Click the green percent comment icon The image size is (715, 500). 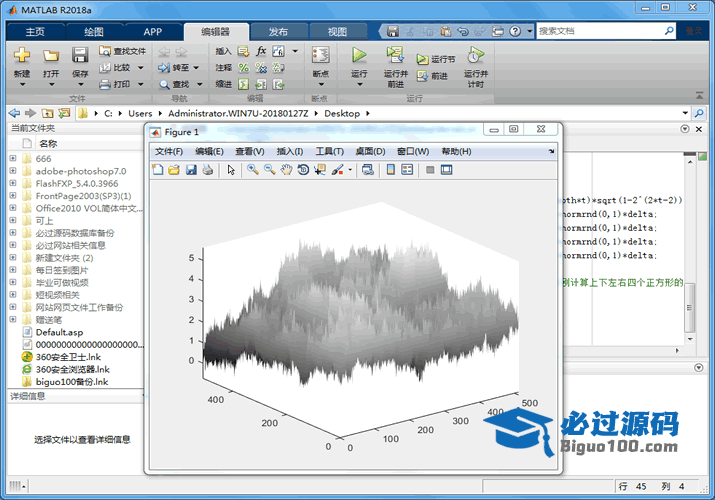point(244,68)
